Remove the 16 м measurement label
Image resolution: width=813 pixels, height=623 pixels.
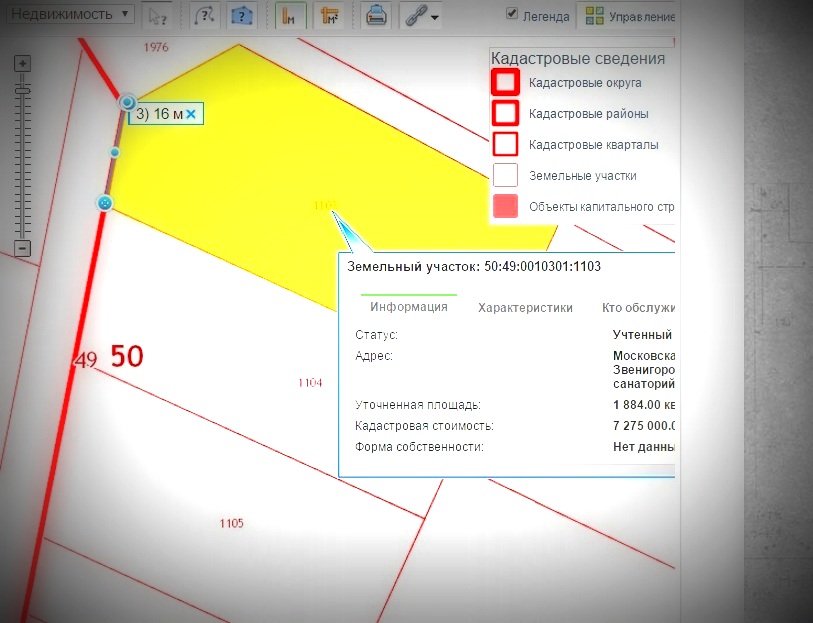pos(190,115)
